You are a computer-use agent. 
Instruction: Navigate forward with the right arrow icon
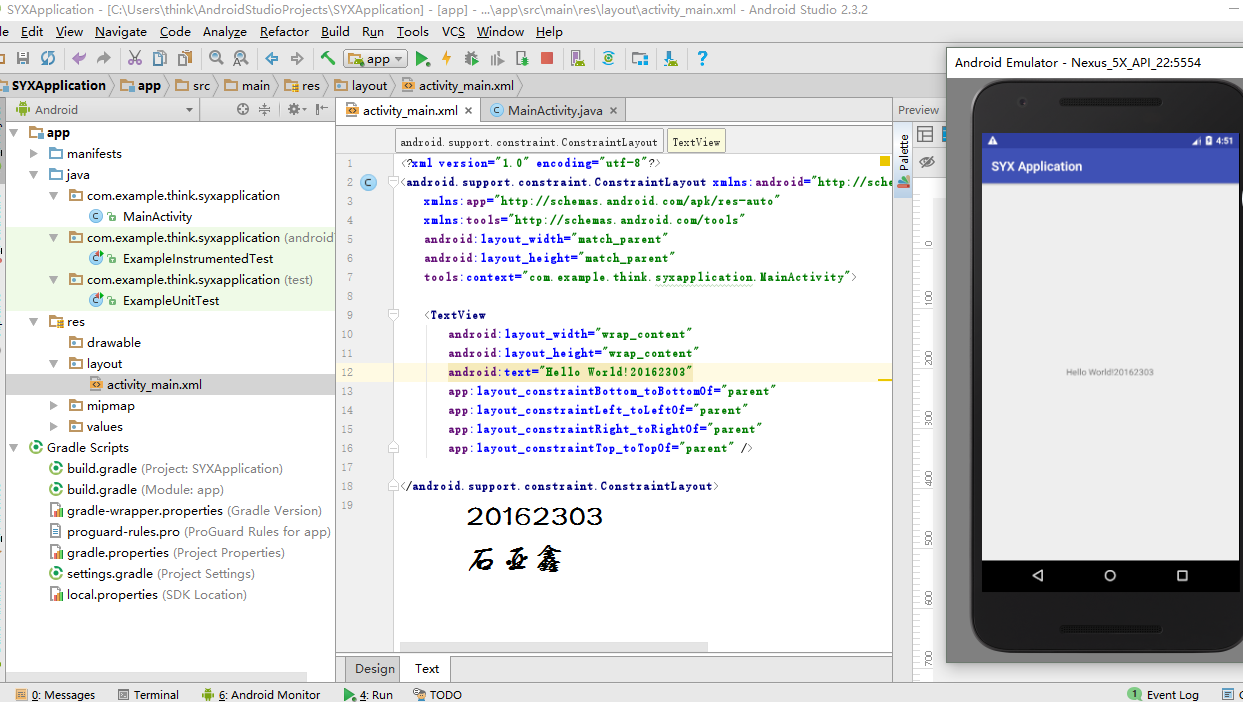[297, 58]
